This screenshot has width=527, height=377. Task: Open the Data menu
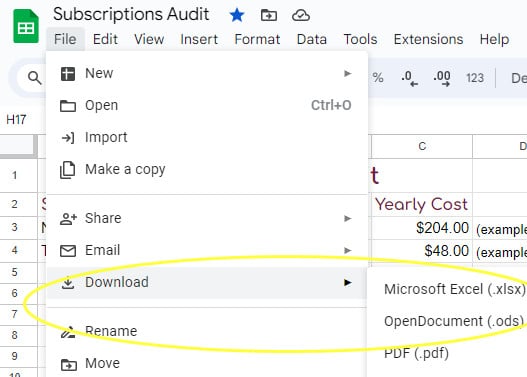(312, 39)
